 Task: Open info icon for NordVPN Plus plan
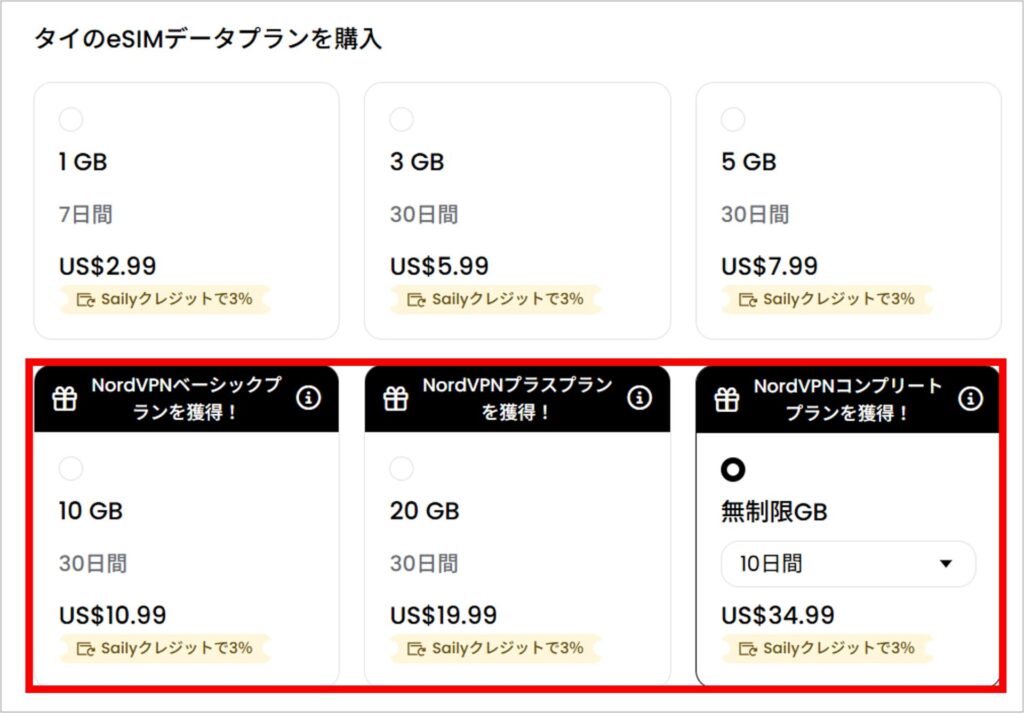640,398
